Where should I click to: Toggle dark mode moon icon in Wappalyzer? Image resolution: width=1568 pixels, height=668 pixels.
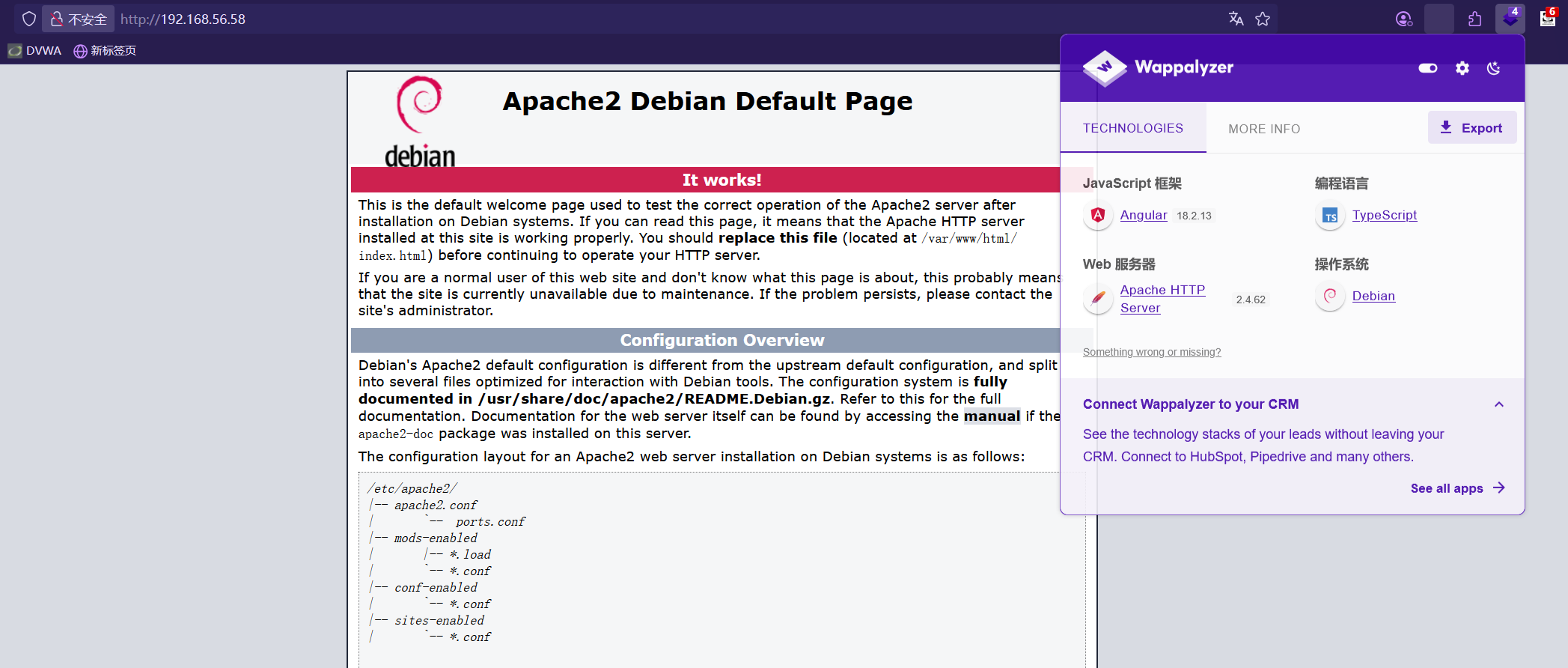[x=1493, y=68]
